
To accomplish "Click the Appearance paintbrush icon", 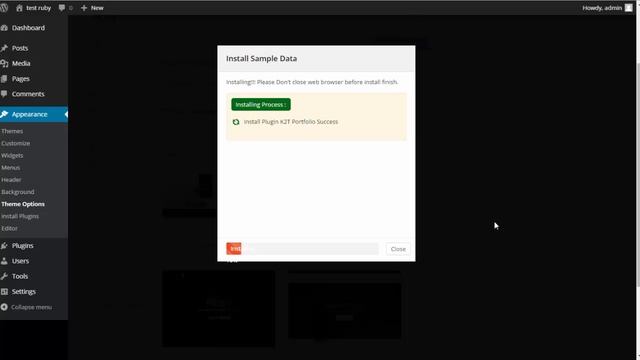I will pyautogui.click(x=4, y=114).
